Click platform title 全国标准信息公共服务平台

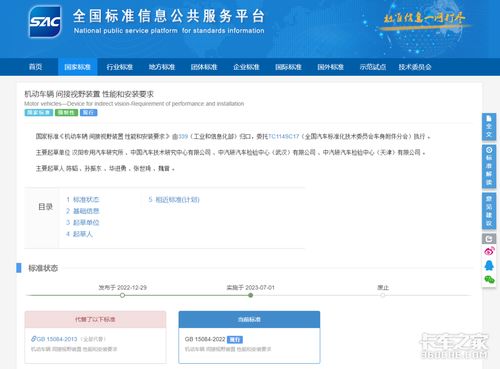169,16
